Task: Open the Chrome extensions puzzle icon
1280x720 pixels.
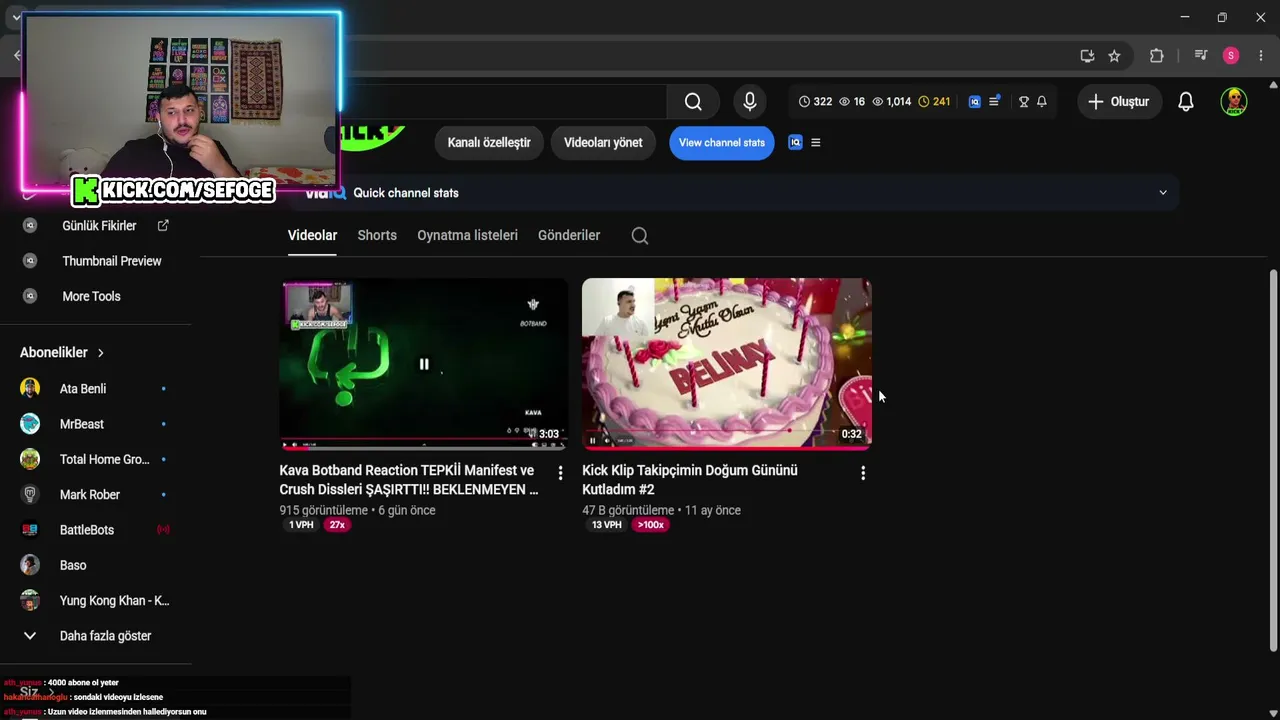Action: (1157, 56)
